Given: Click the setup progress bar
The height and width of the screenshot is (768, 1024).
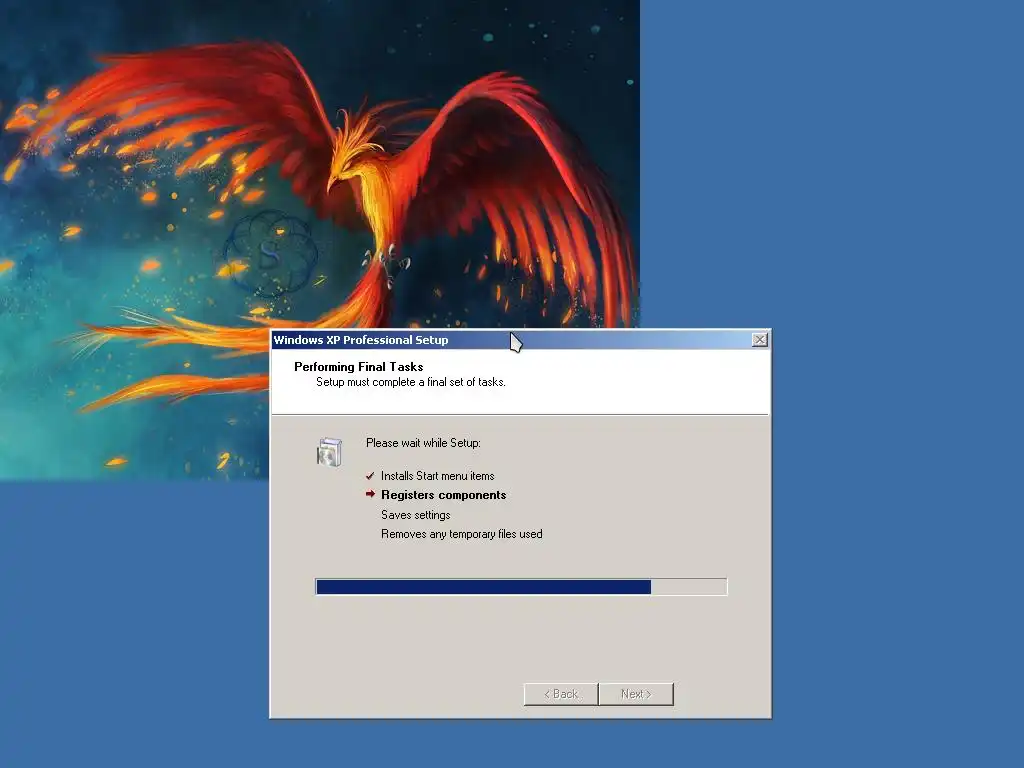Looking at the screenshot, I should coord(521,586).
